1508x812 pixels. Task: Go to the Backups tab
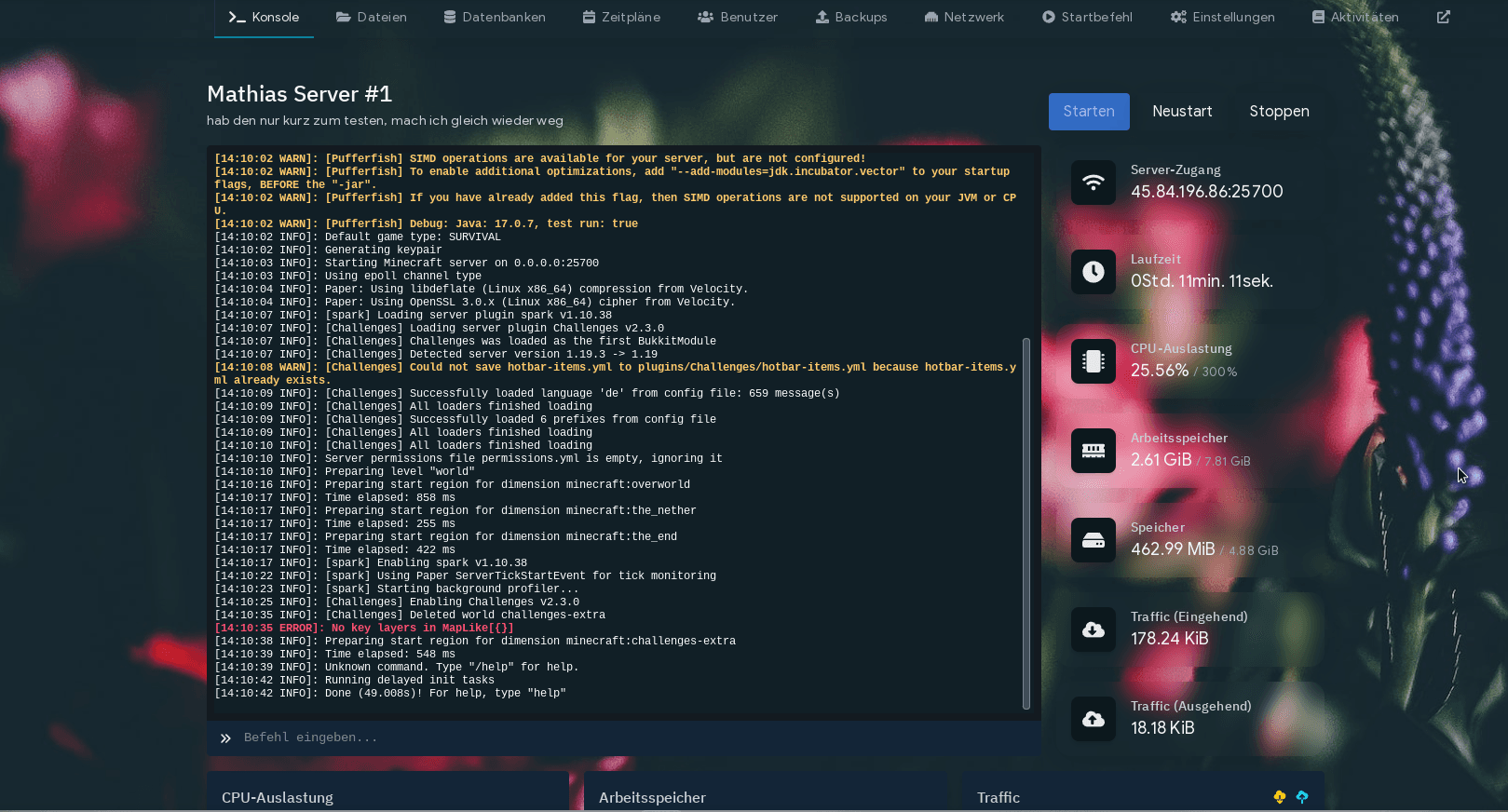coord(851,17)
